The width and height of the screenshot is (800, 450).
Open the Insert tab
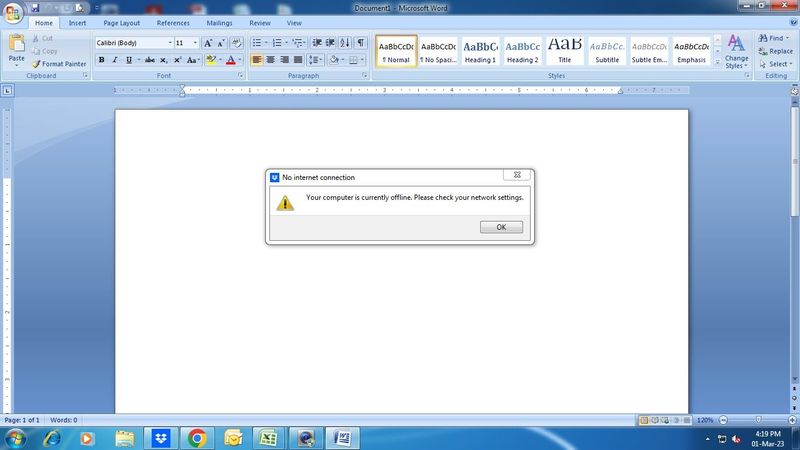(78, 23)
